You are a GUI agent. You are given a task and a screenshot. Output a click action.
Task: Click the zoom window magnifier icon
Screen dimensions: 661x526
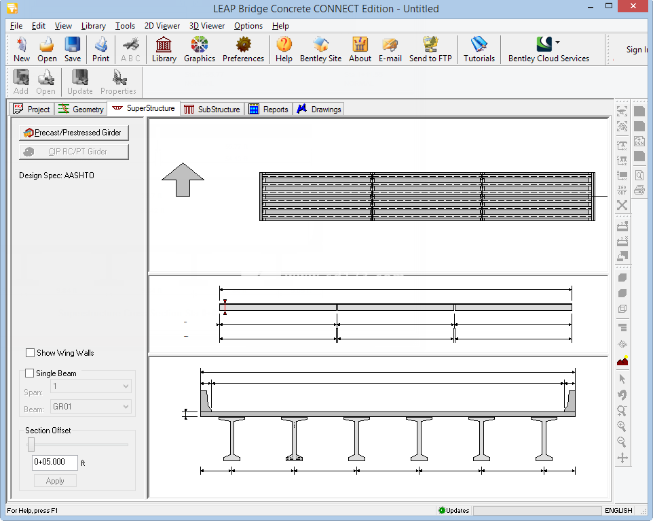click(x=622, y=411)
